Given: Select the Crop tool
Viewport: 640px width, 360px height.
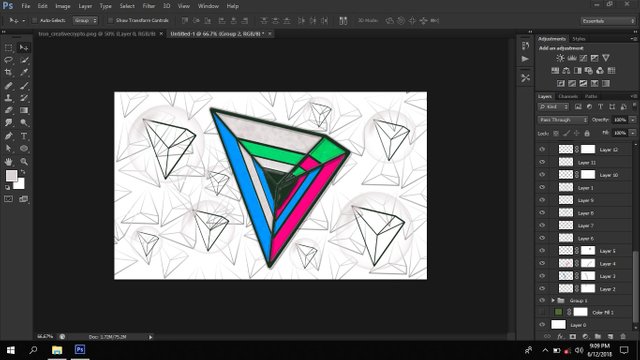Looking at the screenshot, I should (x=8, y=72).
